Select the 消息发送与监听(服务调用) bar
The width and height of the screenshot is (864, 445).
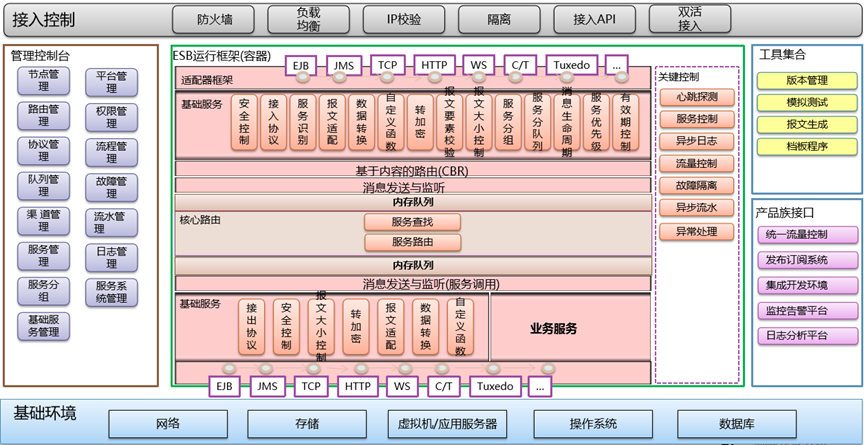click(x=413, y=284)
